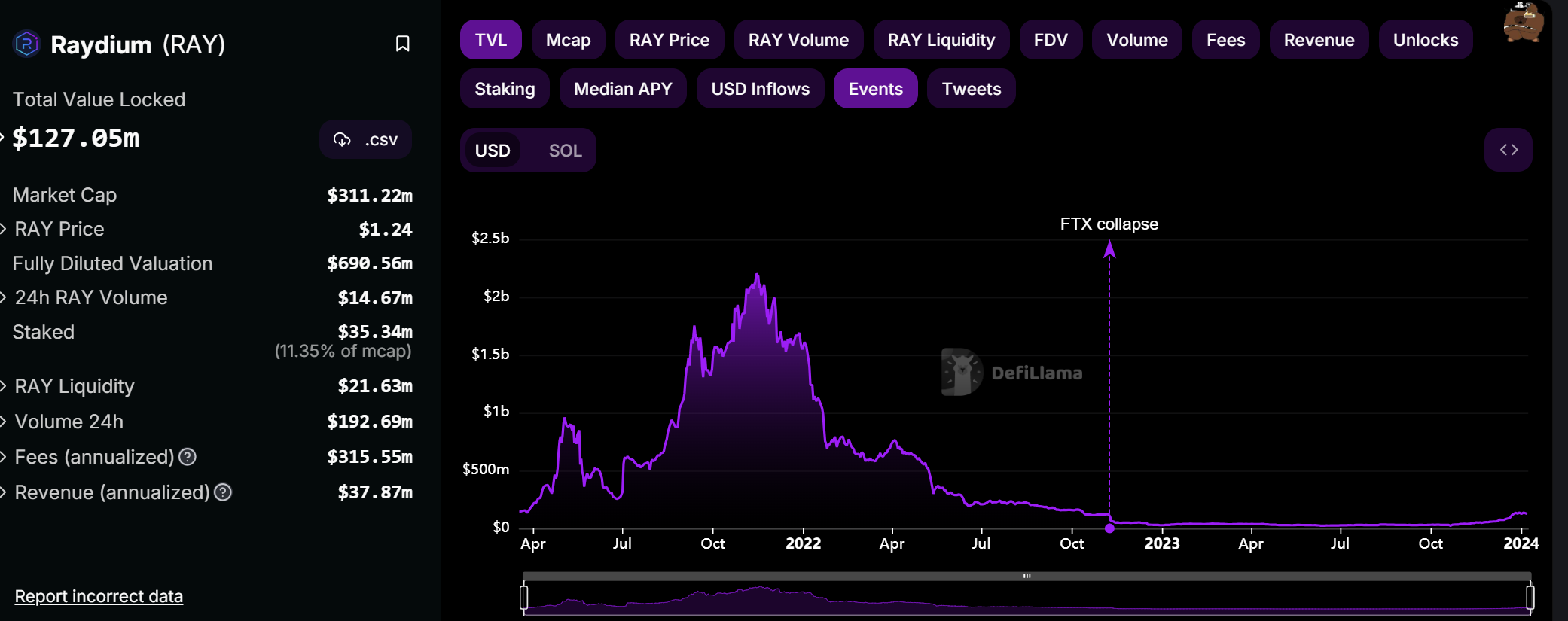Image resolution: width=1568 pixels, height=621 pixels.
Task: Select USD denomination
Action: tap(493, 151)
